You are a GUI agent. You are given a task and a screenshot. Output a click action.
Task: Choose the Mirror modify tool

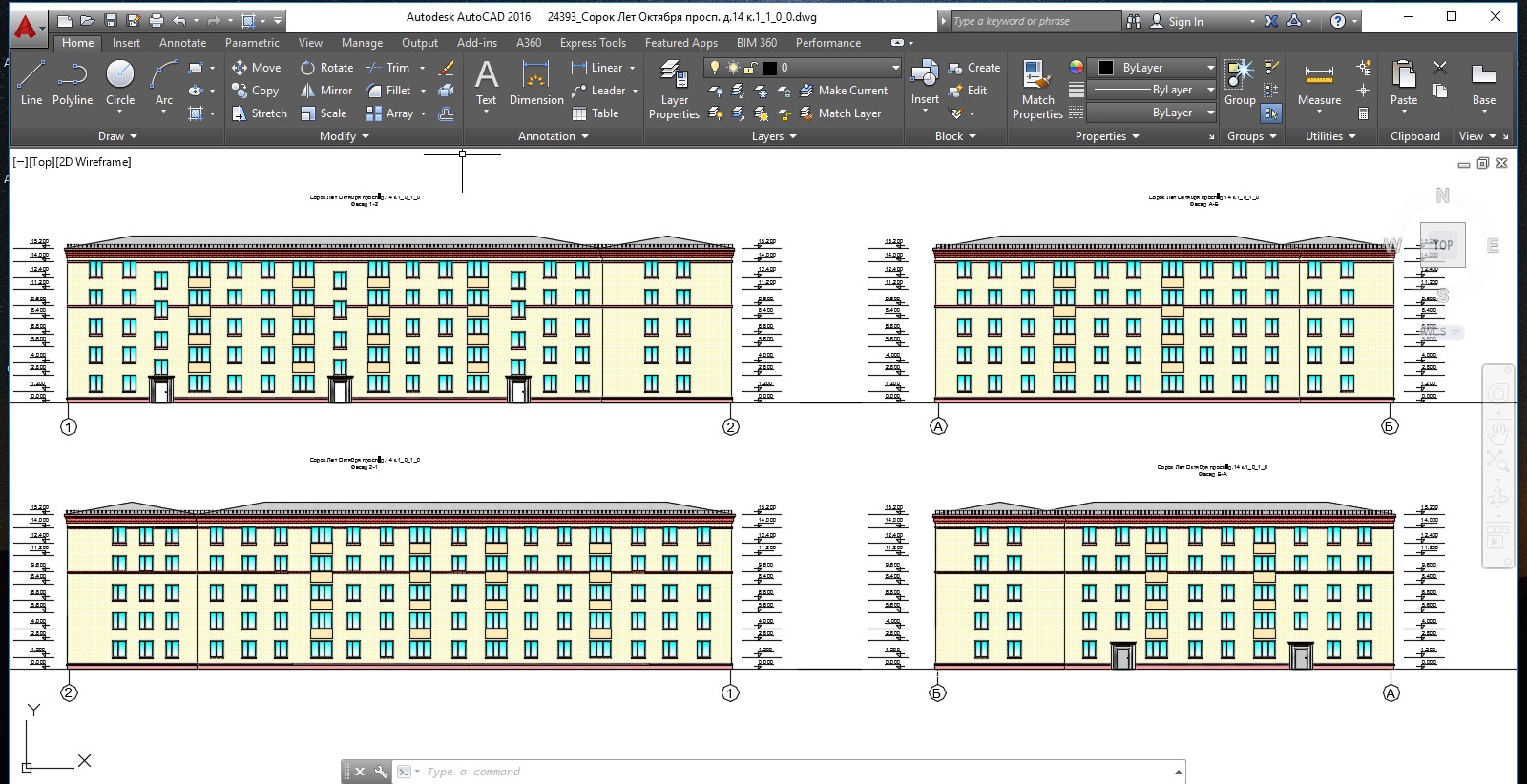[327, 91]
